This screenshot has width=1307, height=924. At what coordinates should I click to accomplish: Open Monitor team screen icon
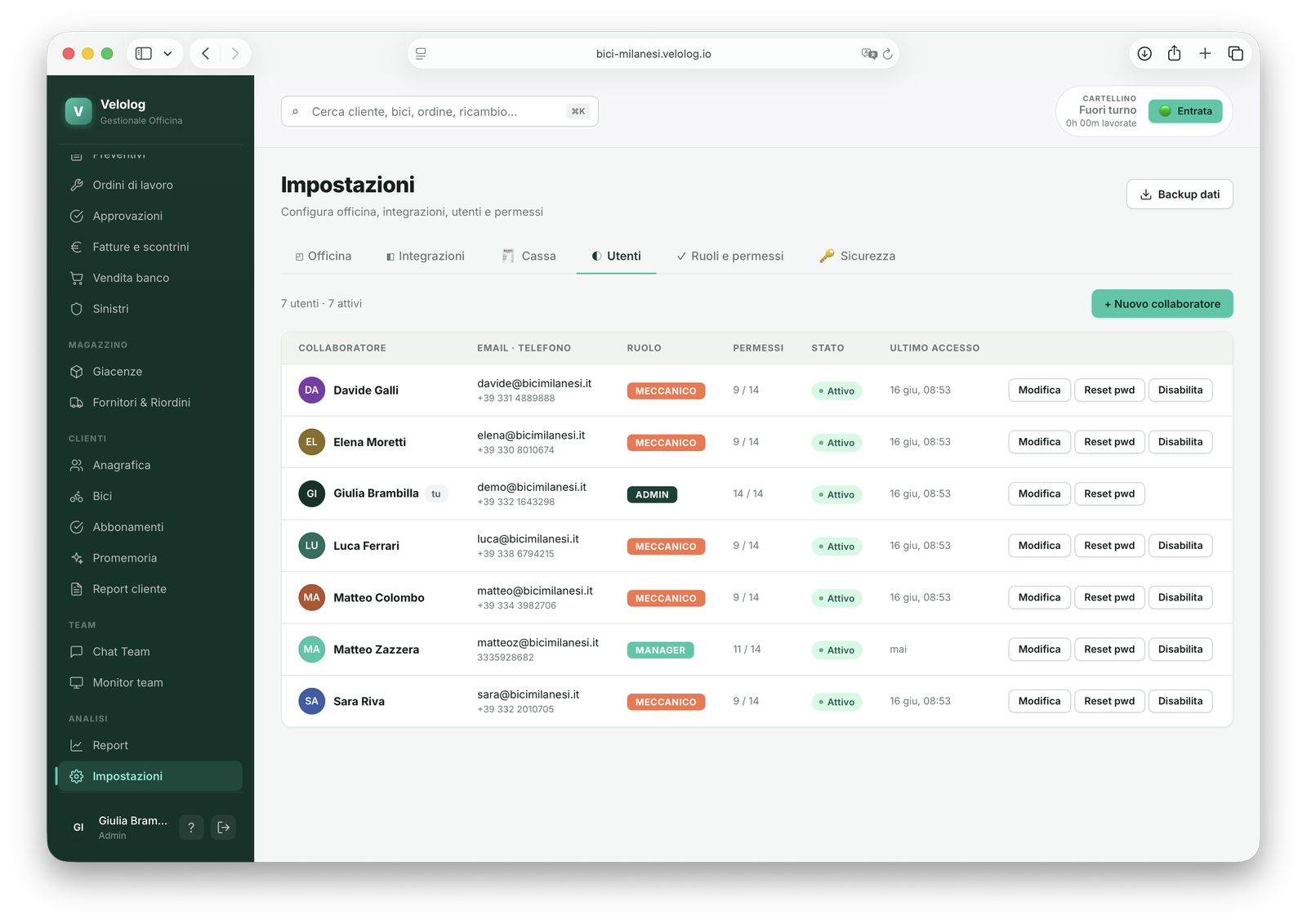(77, 683)
